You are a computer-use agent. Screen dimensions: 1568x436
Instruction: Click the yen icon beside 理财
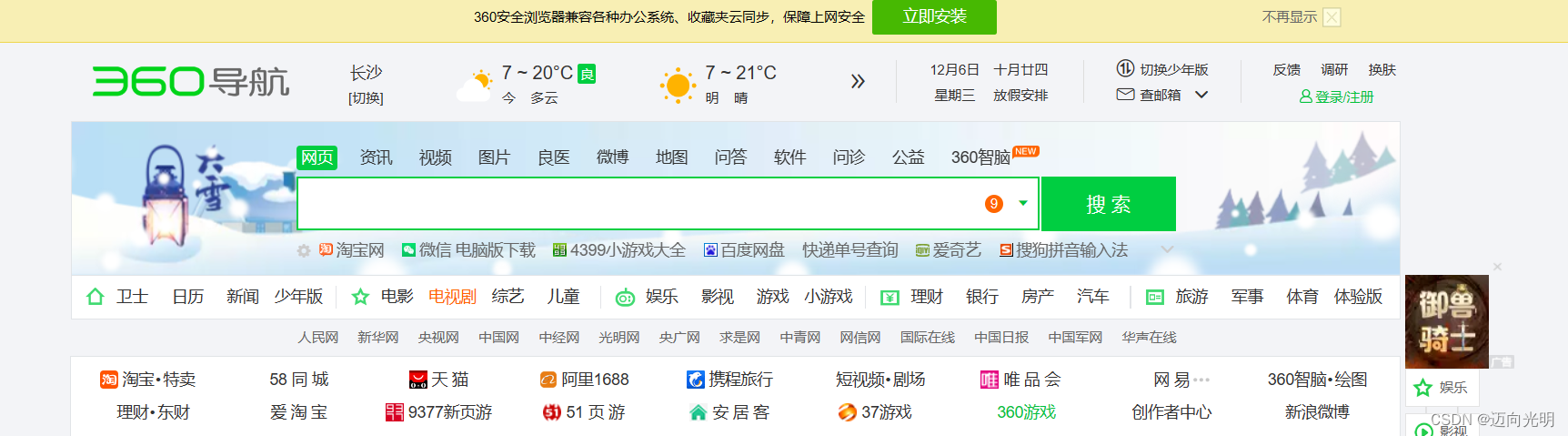pos(890,298)
